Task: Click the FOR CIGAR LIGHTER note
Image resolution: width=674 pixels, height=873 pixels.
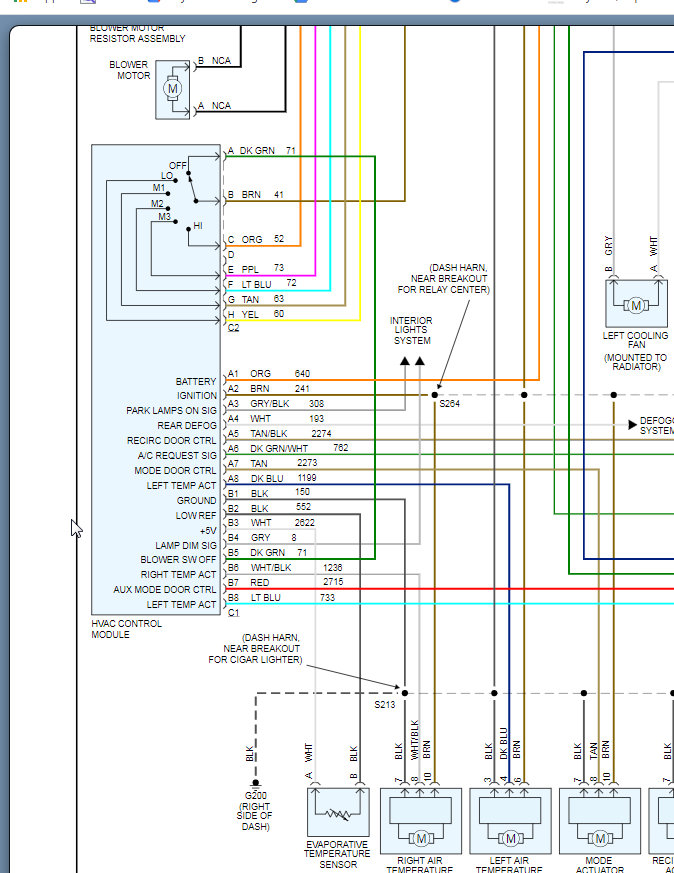Action: click(x=255, y=659)
